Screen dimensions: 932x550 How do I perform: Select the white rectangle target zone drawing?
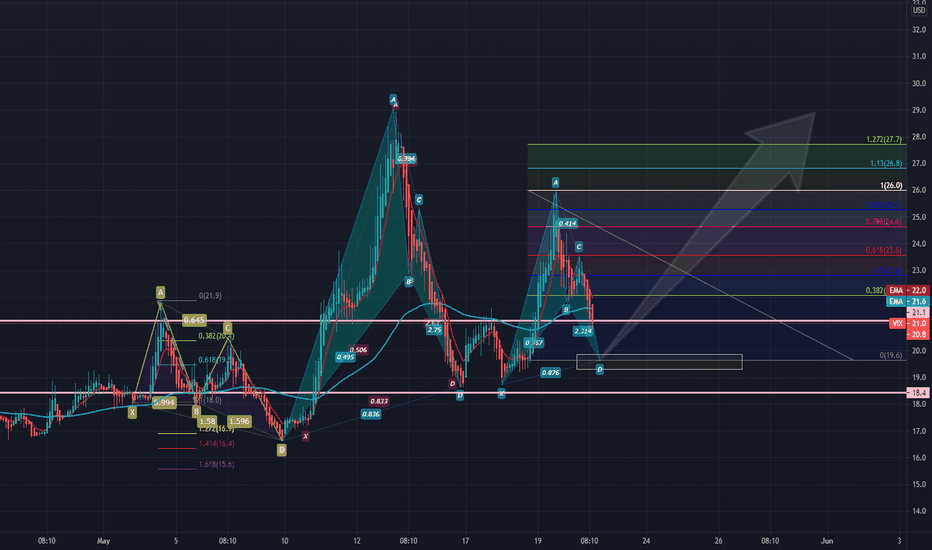point(659,362)
